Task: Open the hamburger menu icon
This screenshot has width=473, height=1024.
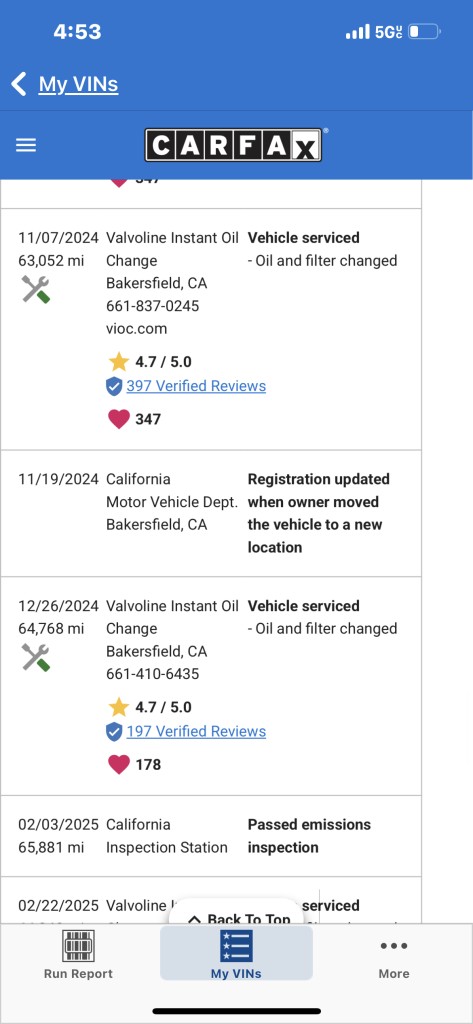Action: 26,145
